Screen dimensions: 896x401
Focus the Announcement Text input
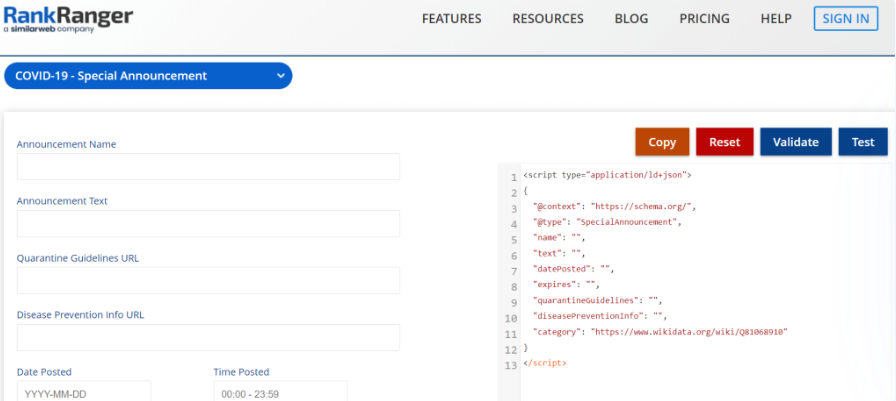click(x=208, y=224)
